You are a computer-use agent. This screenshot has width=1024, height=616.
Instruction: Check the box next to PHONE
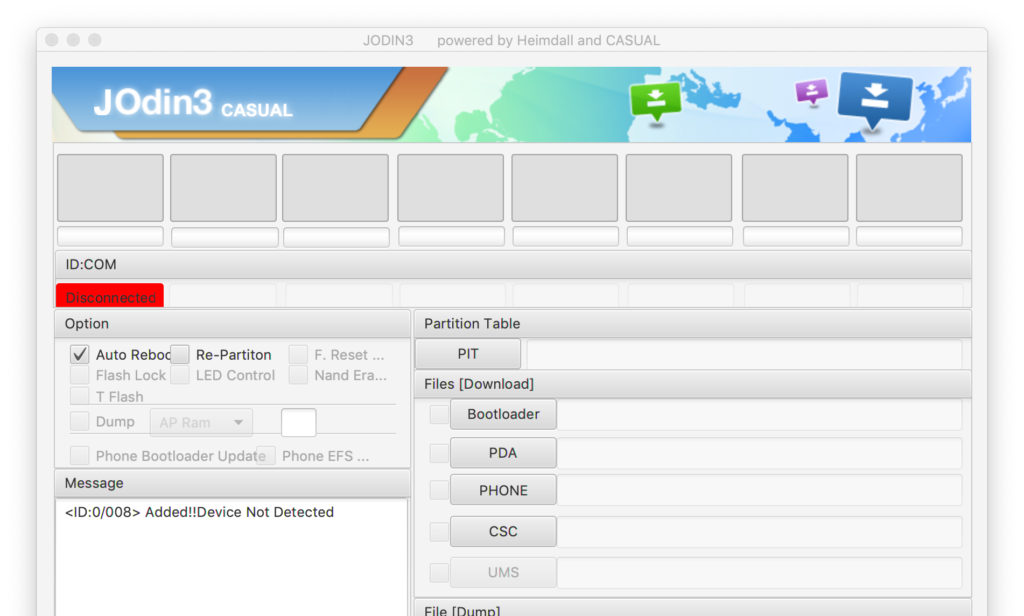click(439, 490)
